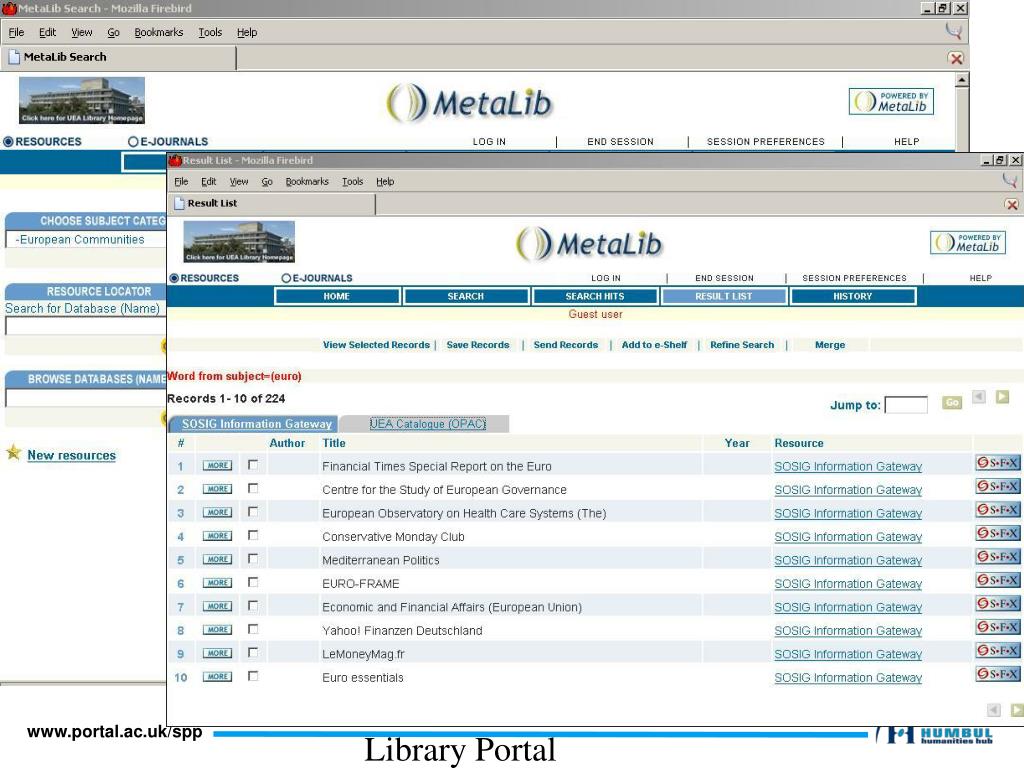Click SFX button for Financial Times Special Report row
The height and width of the screenshot is (768, 1024).
[x=998, y=463]
